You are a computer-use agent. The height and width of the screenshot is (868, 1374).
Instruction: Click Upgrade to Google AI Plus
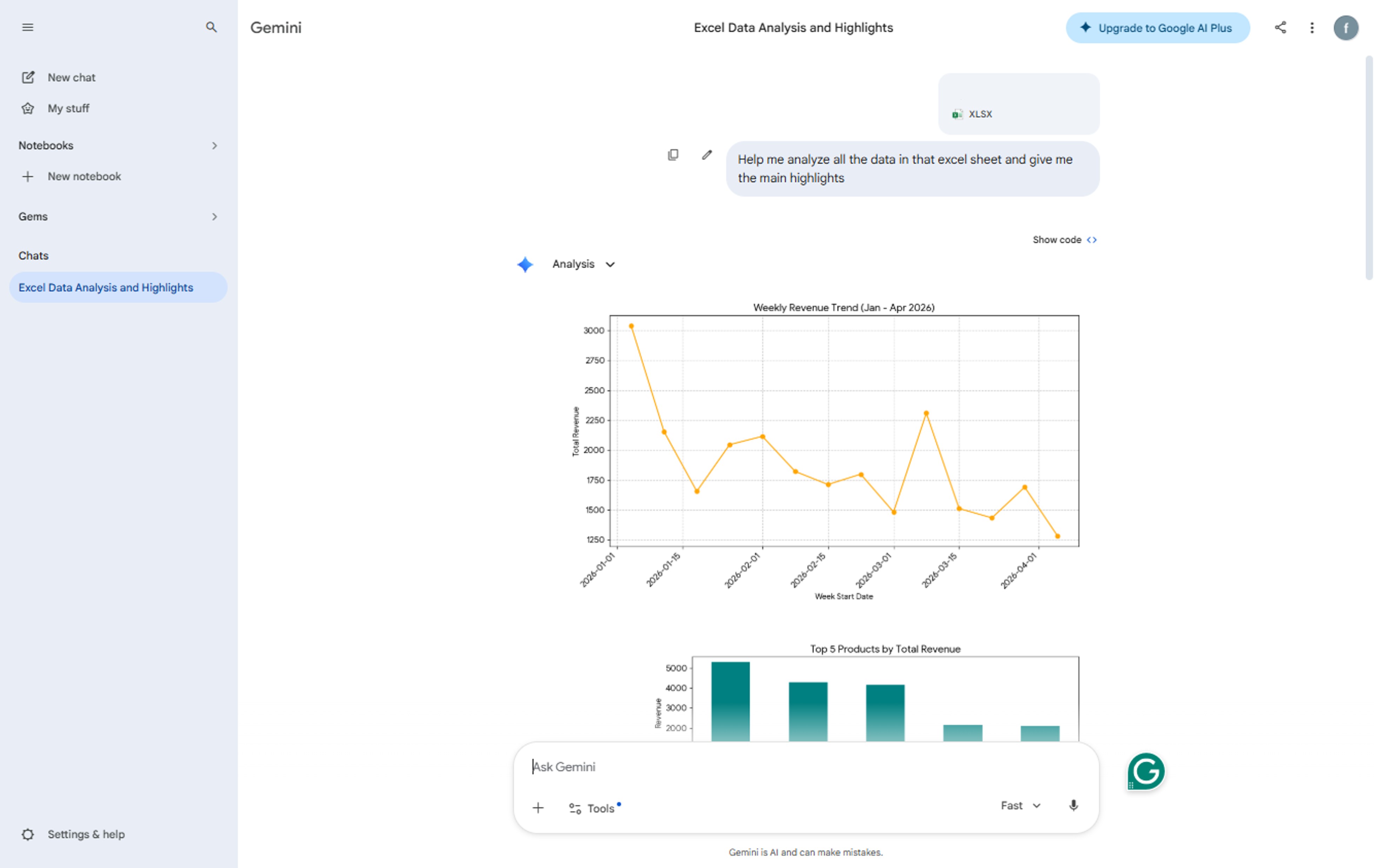[1157, 28]
